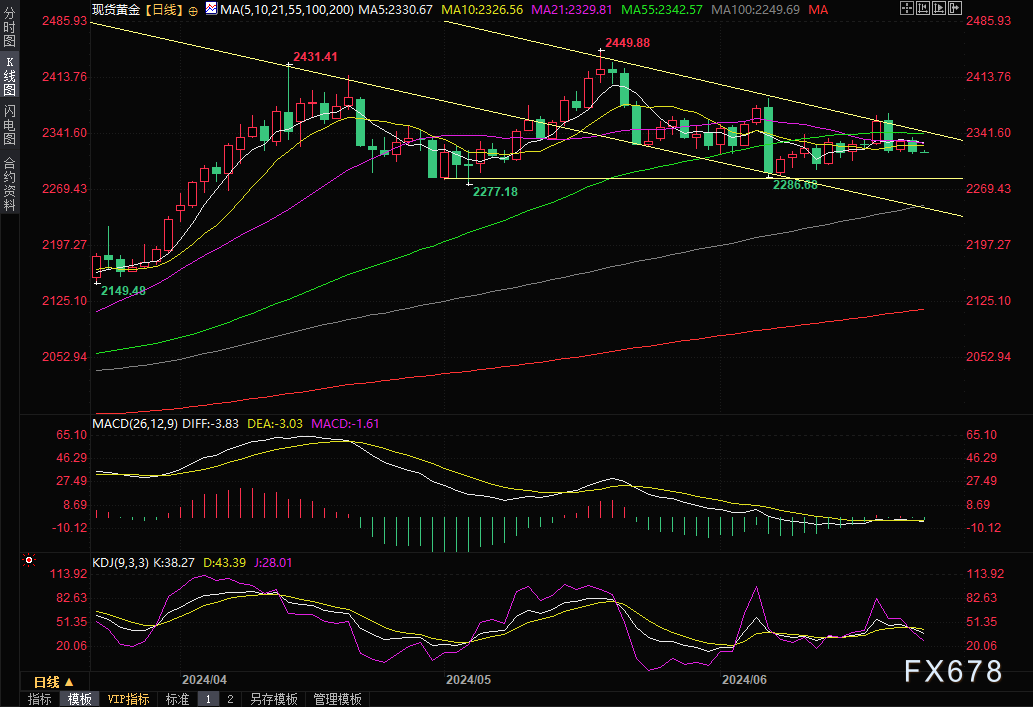
Task: Open the 日线 period selector arrow
Action: 69,681
